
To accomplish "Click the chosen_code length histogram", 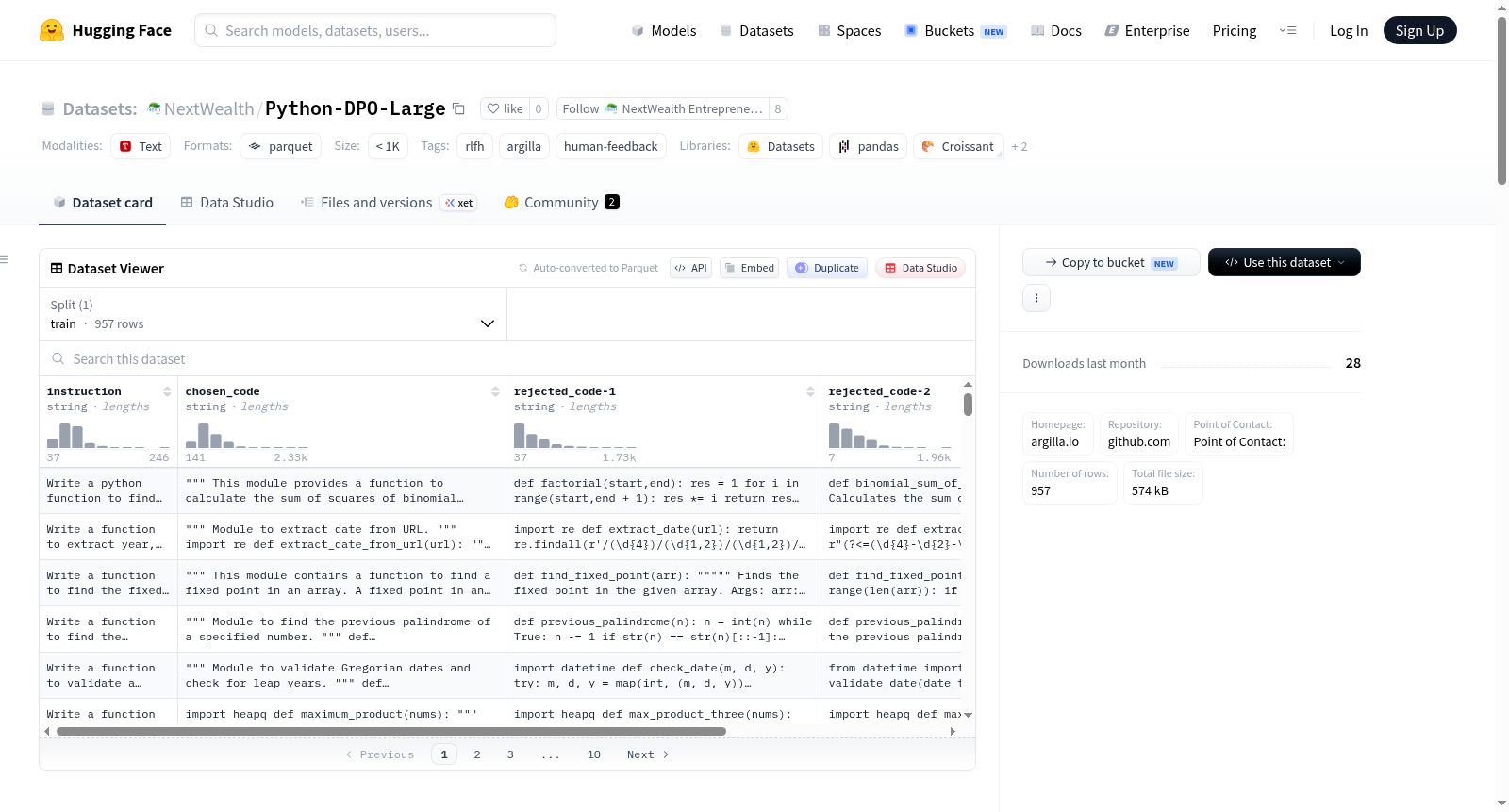I will click(x=247, y=435).
